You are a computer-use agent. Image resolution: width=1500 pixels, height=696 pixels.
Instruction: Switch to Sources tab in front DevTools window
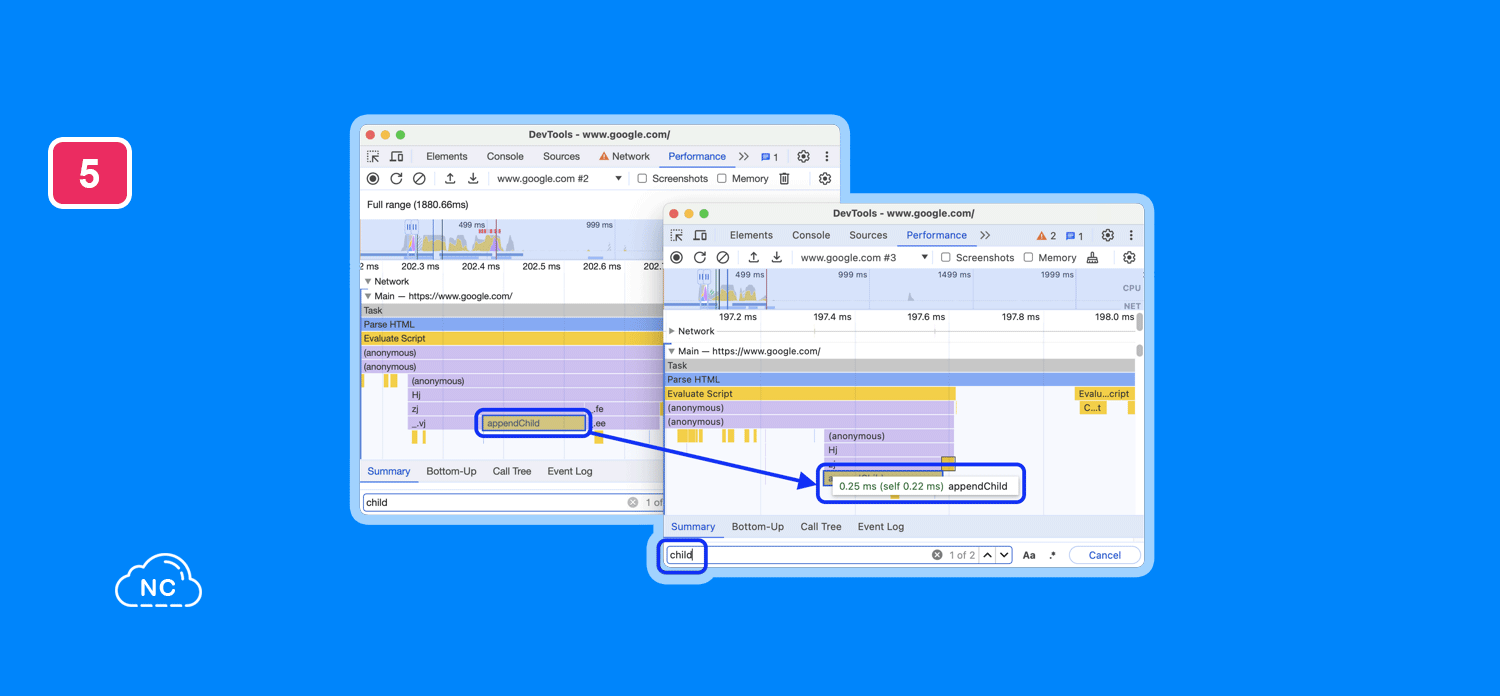pos(868,236)
